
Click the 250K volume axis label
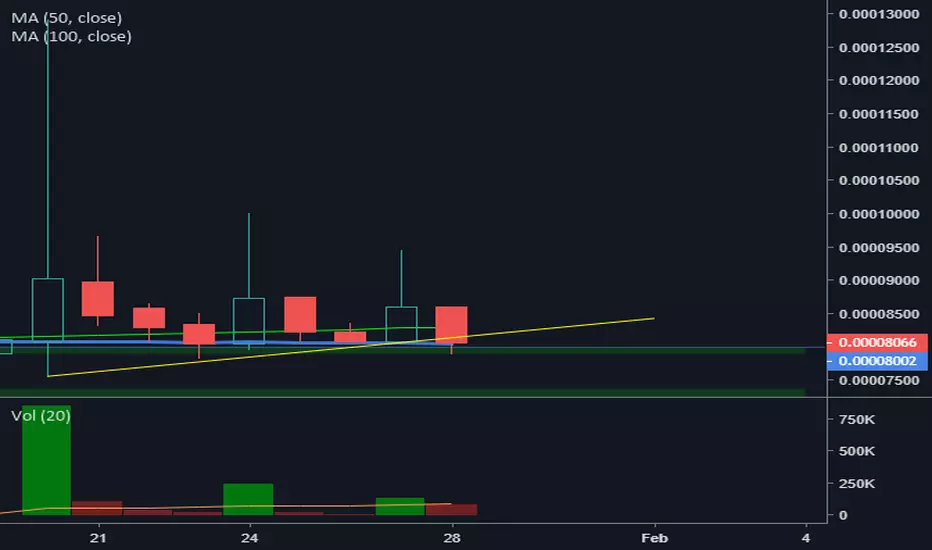pyautogui.click(x=857, y=483)
